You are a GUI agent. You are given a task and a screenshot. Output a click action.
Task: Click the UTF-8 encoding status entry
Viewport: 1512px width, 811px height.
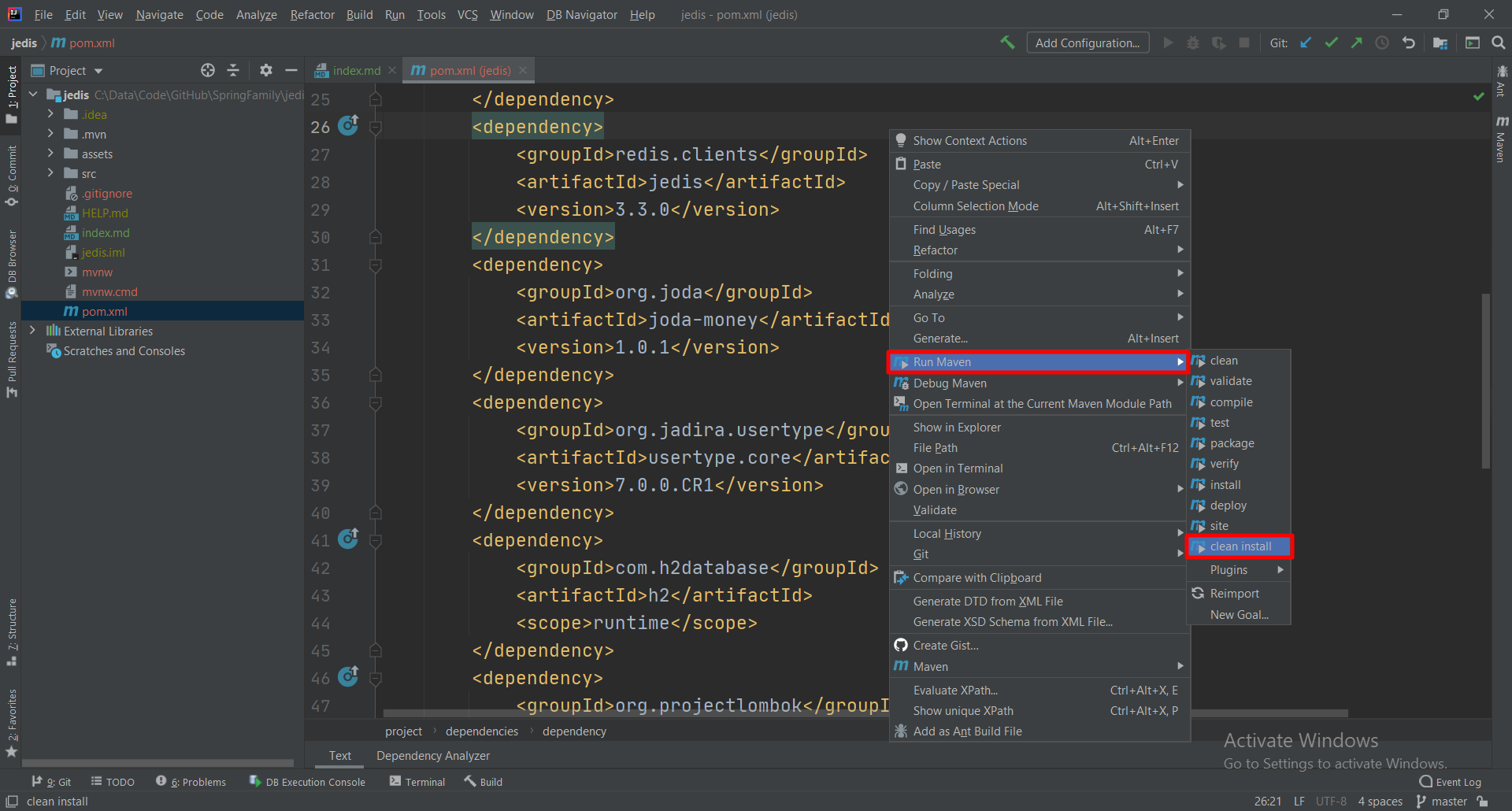pos(1331,802)
